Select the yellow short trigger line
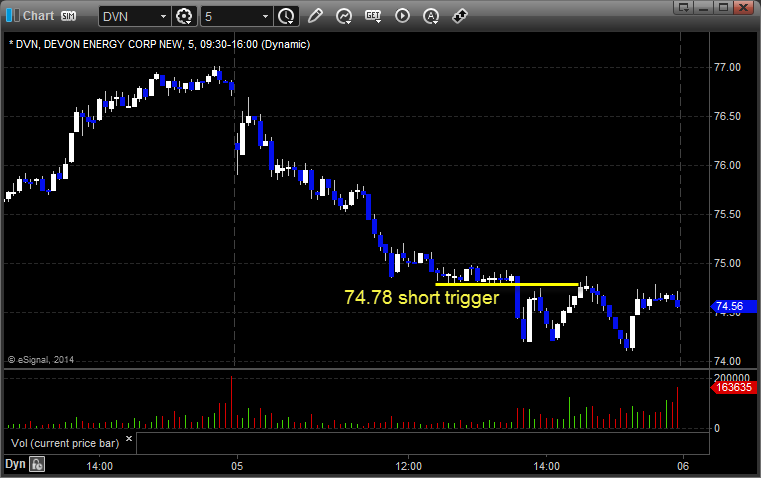Screen dimensions: 761x478 [x=507, y=284]
